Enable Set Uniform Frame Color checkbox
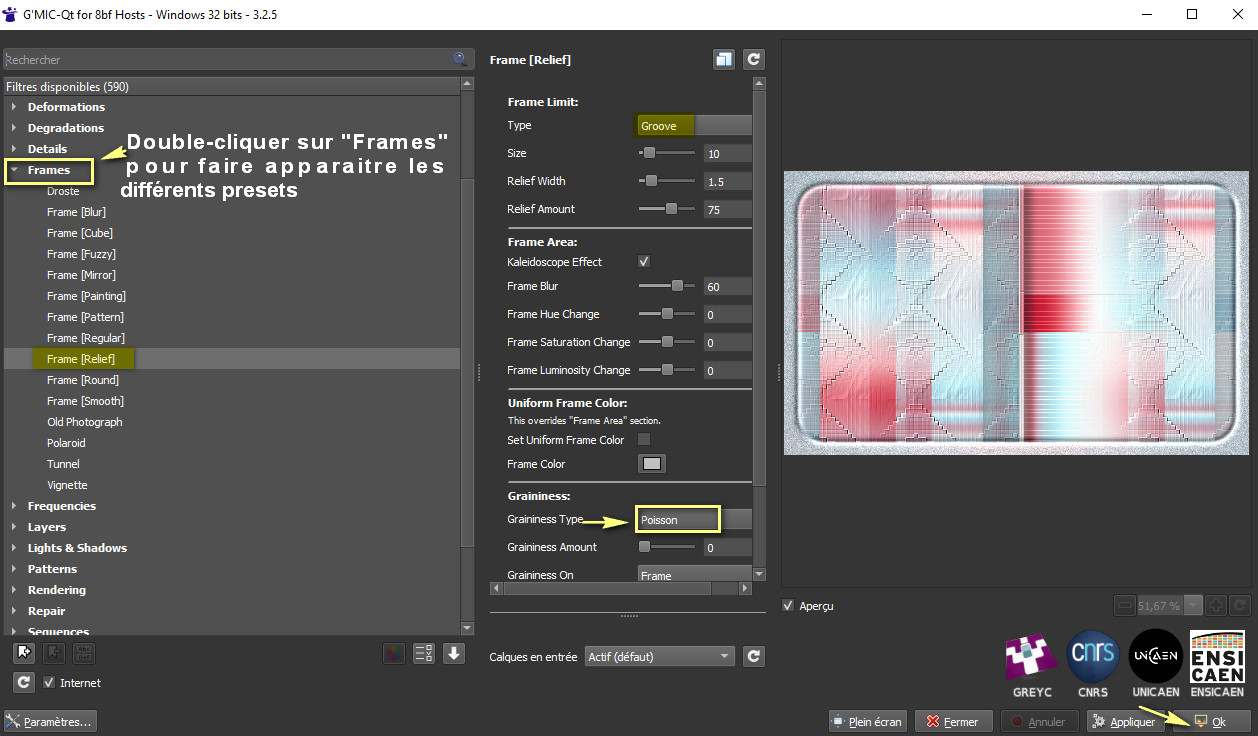 (644, 440)
